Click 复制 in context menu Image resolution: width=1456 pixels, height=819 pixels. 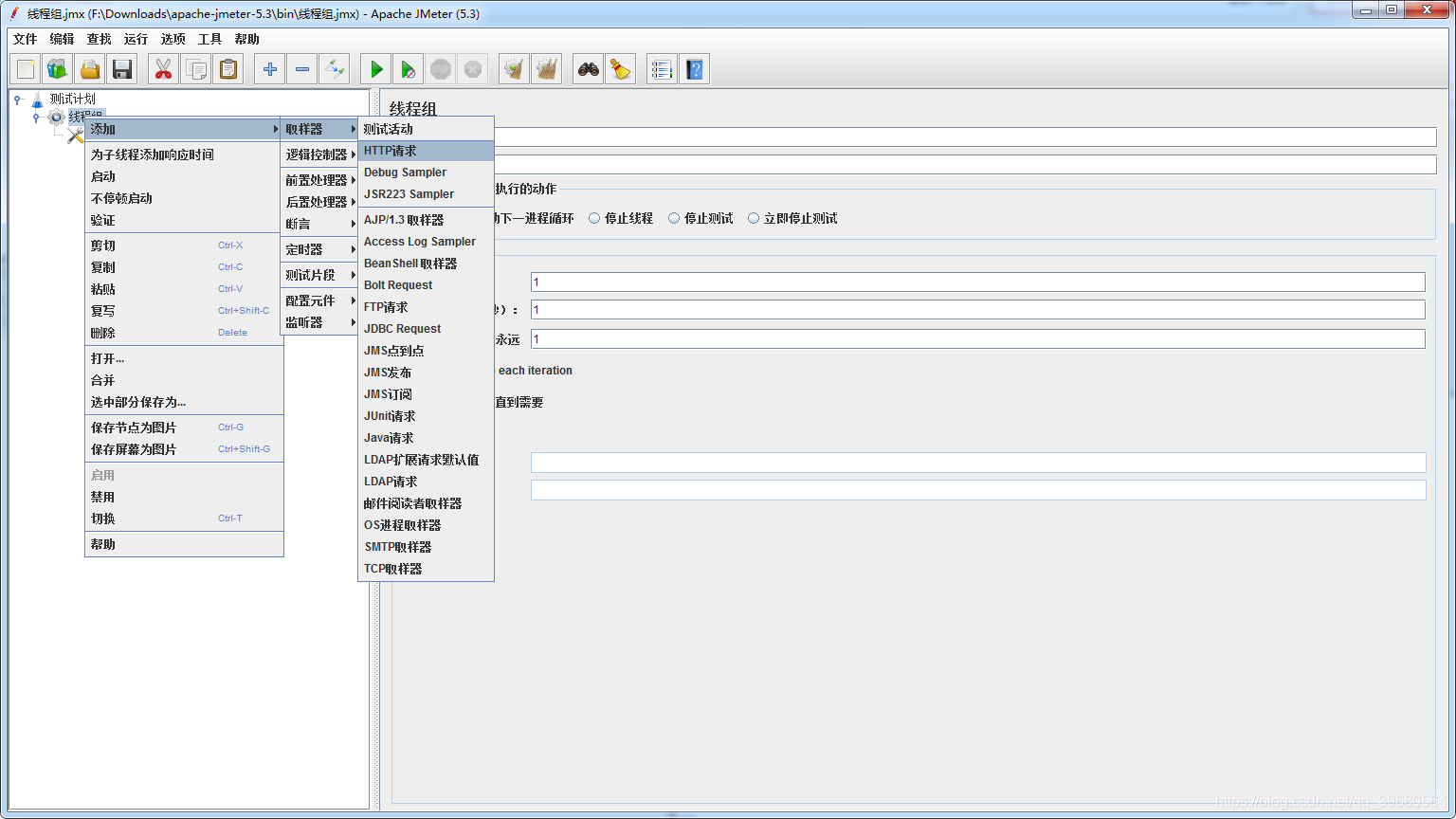click(184, 267)
